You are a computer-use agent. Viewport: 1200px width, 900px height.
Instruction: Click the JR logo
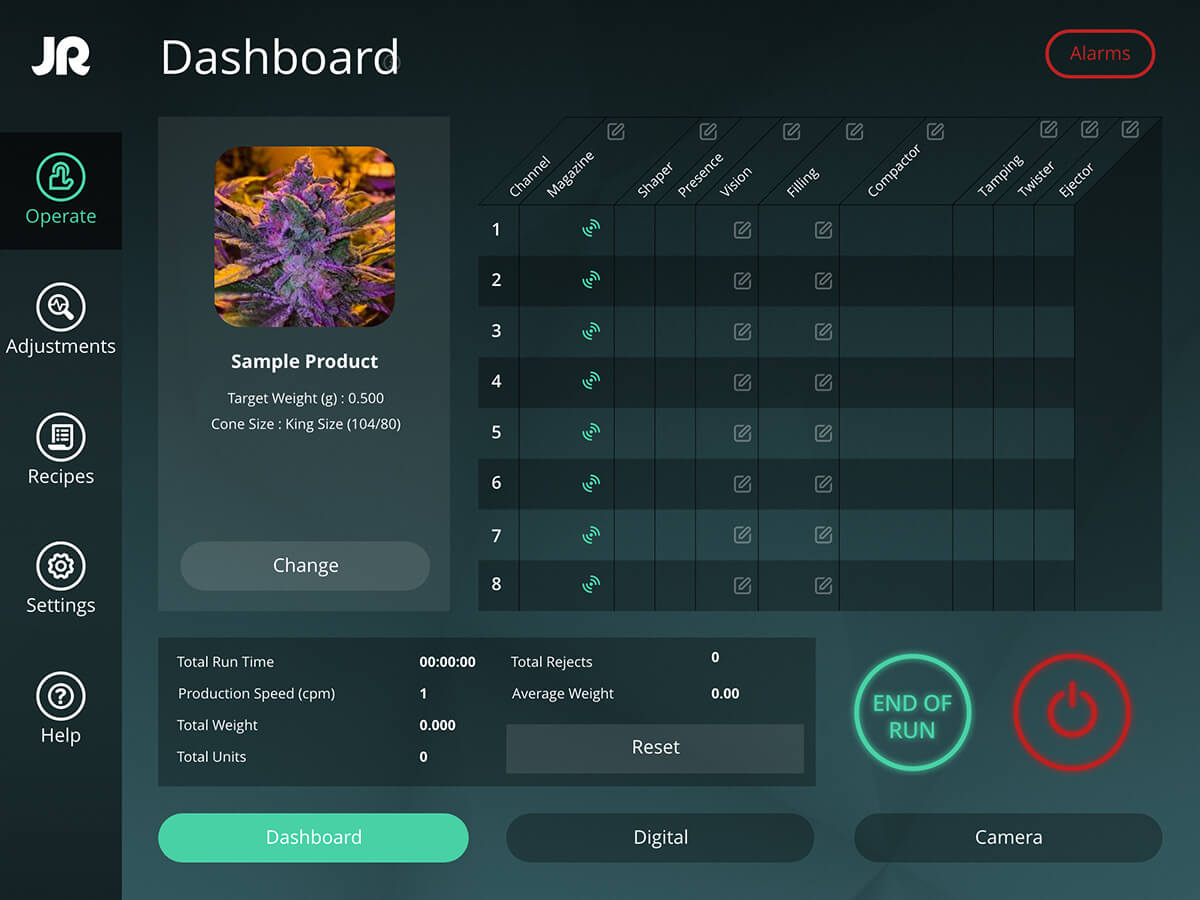click(x=61, y=56)
